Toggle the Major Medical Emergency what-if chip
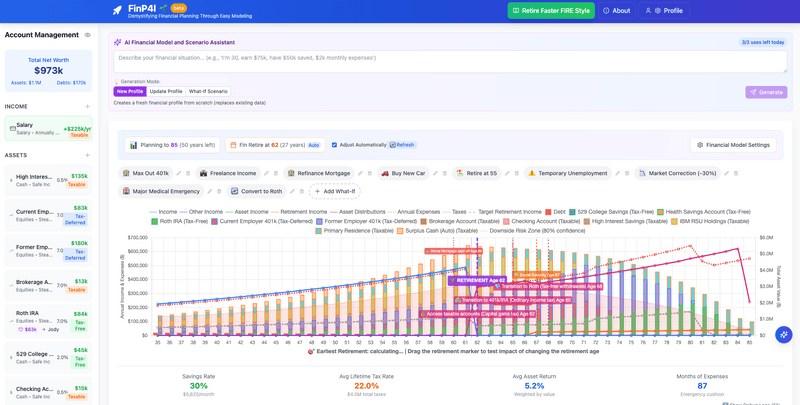The width and height of the screenshot is (800, 405). pyautogui.click(x=161, y=191)
